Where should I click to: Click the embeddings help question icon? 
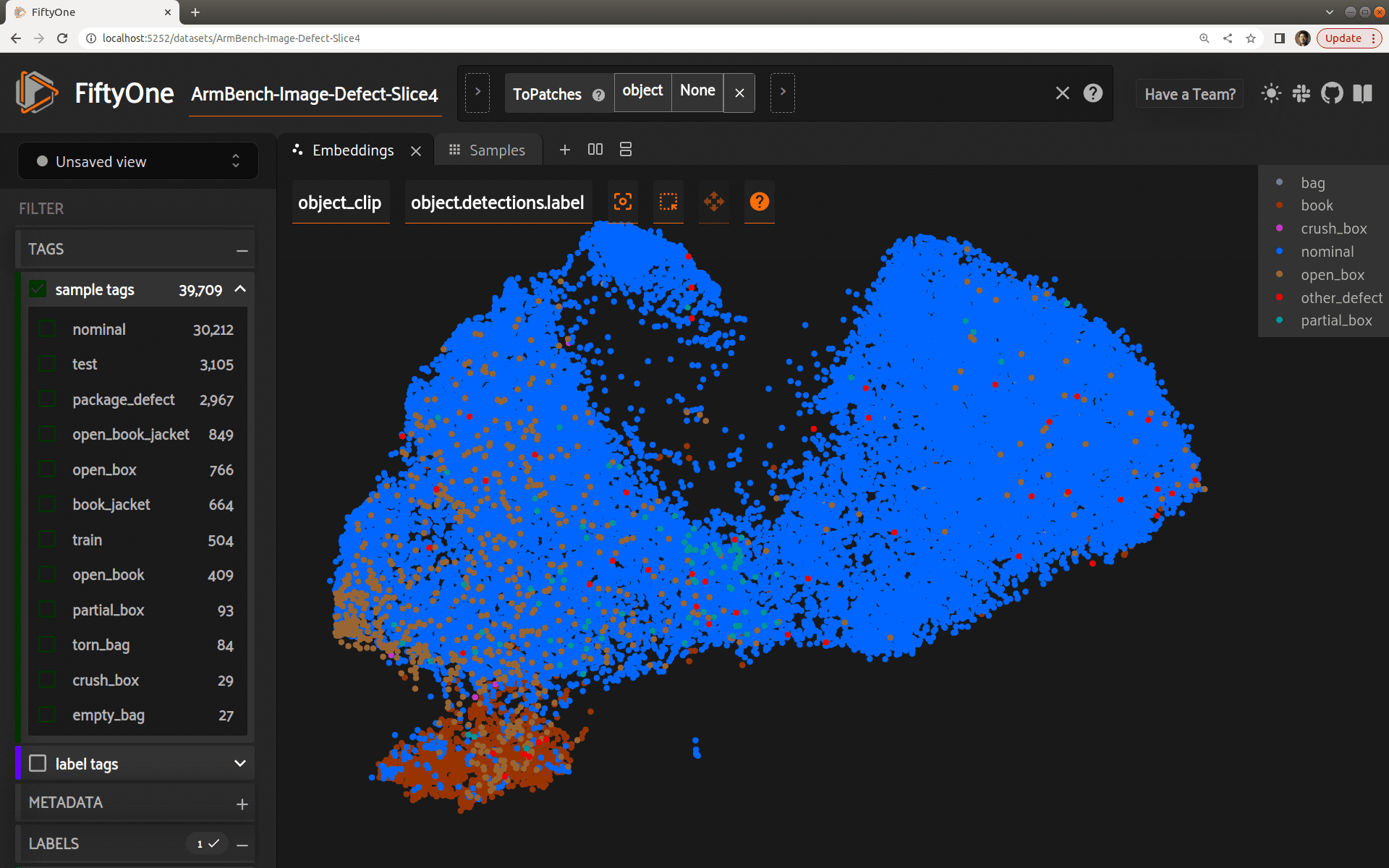(759, 202)
